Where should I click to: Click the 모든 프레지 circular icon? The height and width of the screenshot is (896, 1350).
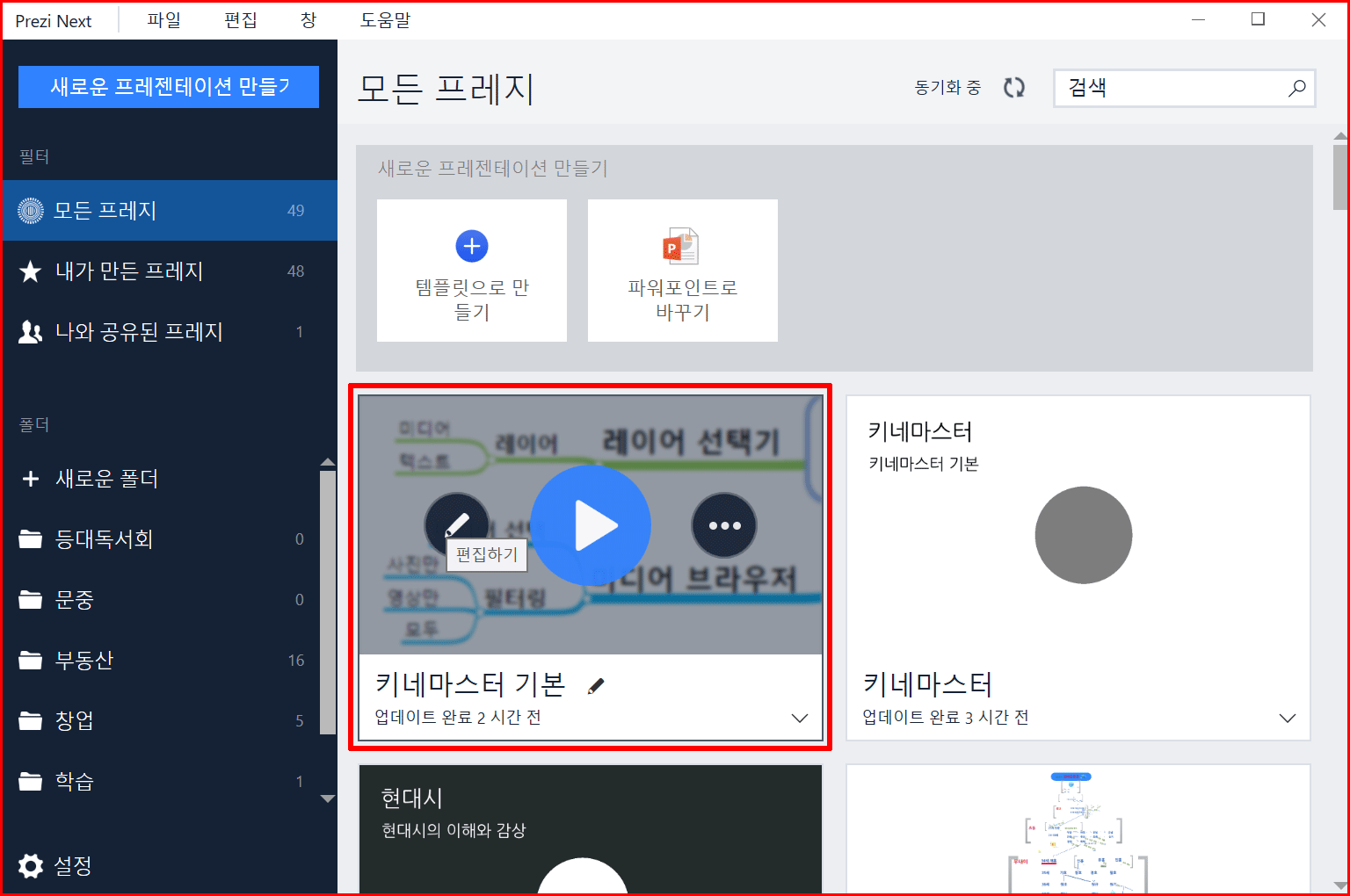31,211
